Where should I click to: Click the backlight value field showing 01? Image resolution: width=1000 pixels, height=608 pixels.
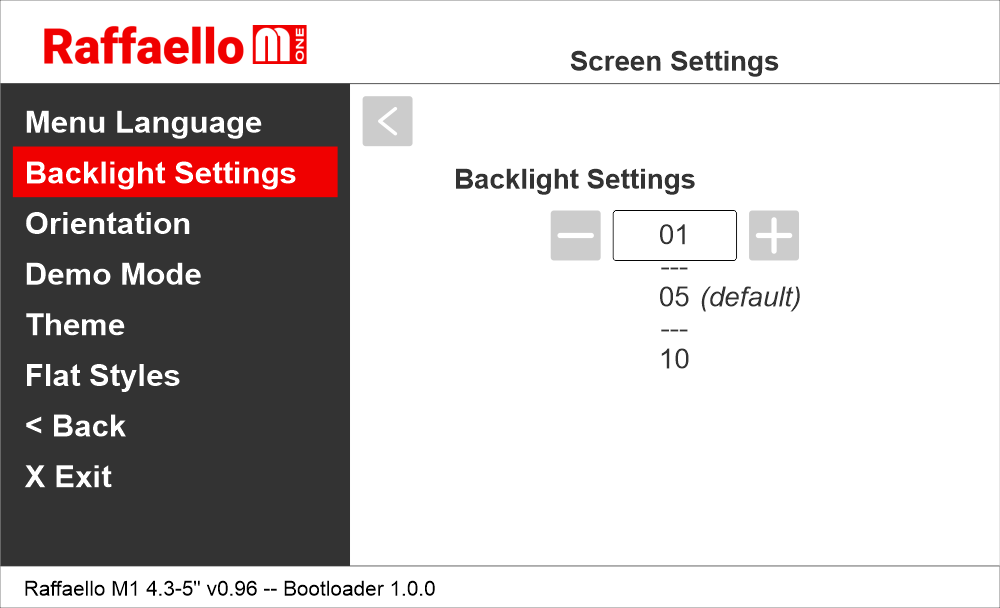[x=674, y=236]
